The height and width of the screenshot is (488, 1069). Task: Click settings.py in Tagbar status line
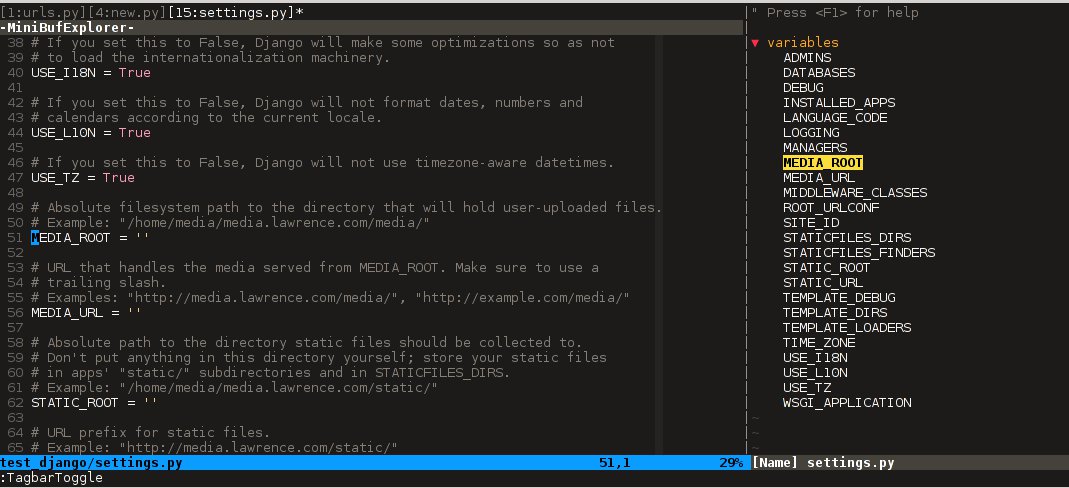pyautogui.click(x=851, y=463)
